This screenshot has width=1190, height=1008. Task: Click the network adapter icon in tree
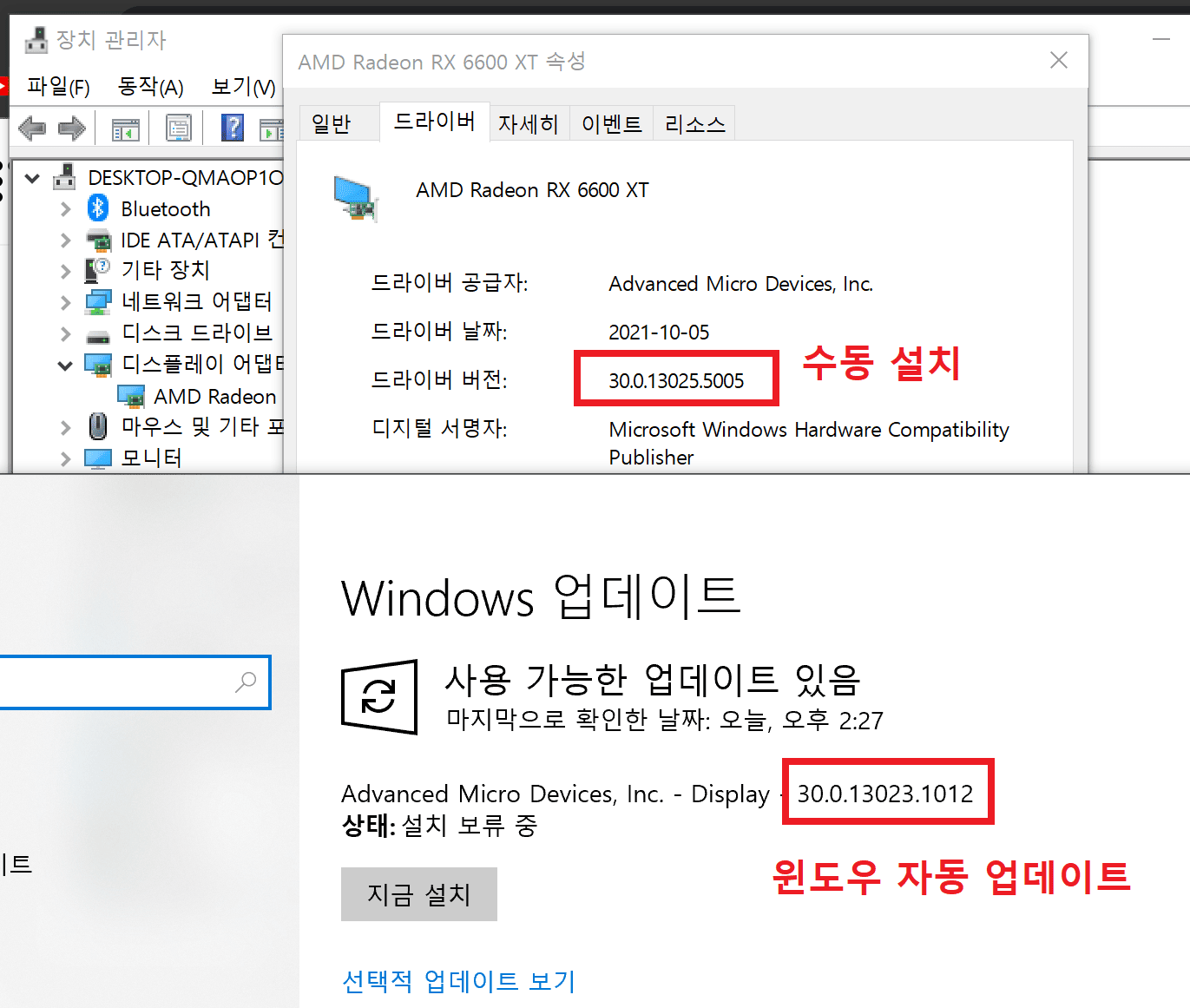(98, 302)
